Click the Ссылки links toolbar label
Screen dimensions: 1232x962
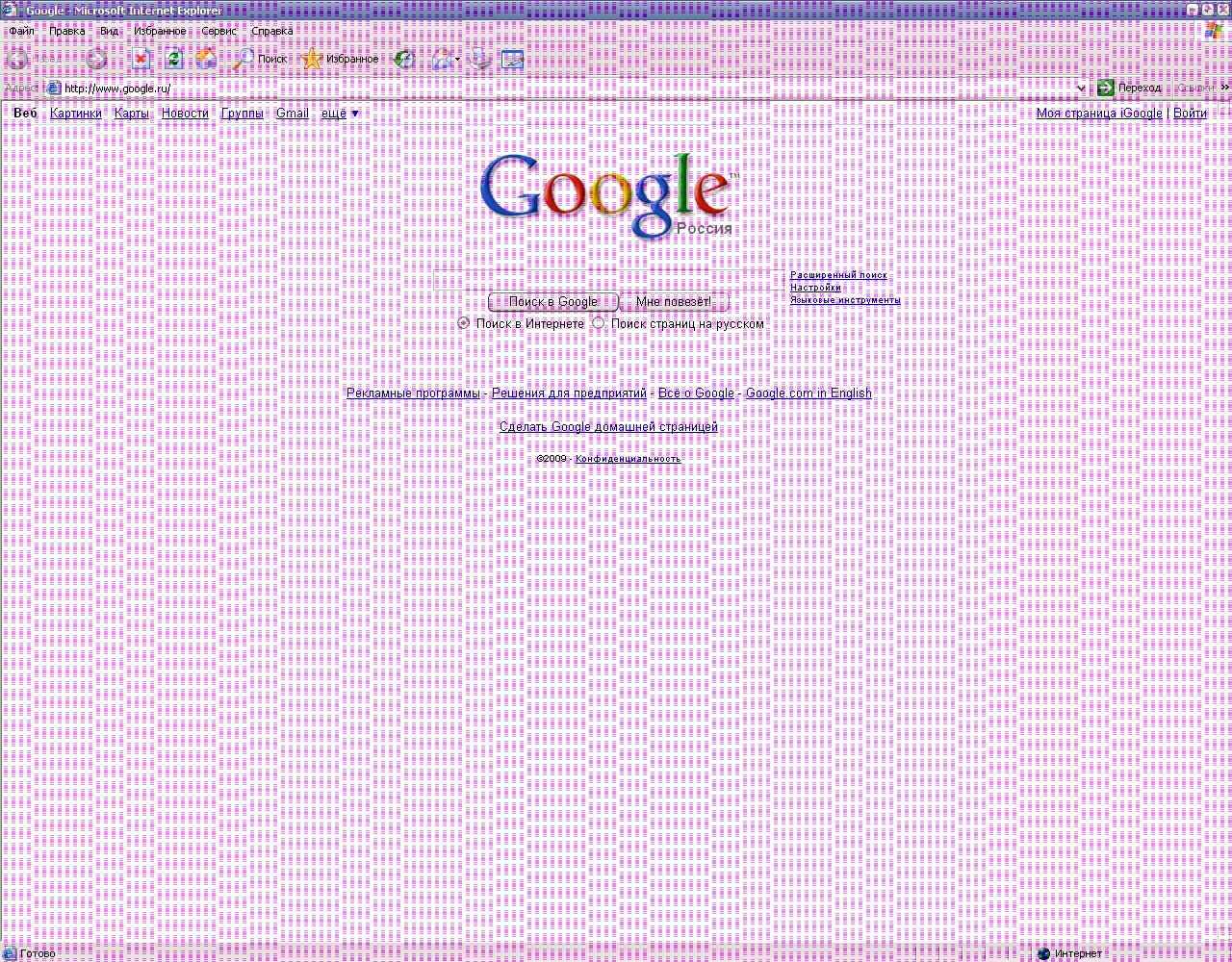point(1196,88)
